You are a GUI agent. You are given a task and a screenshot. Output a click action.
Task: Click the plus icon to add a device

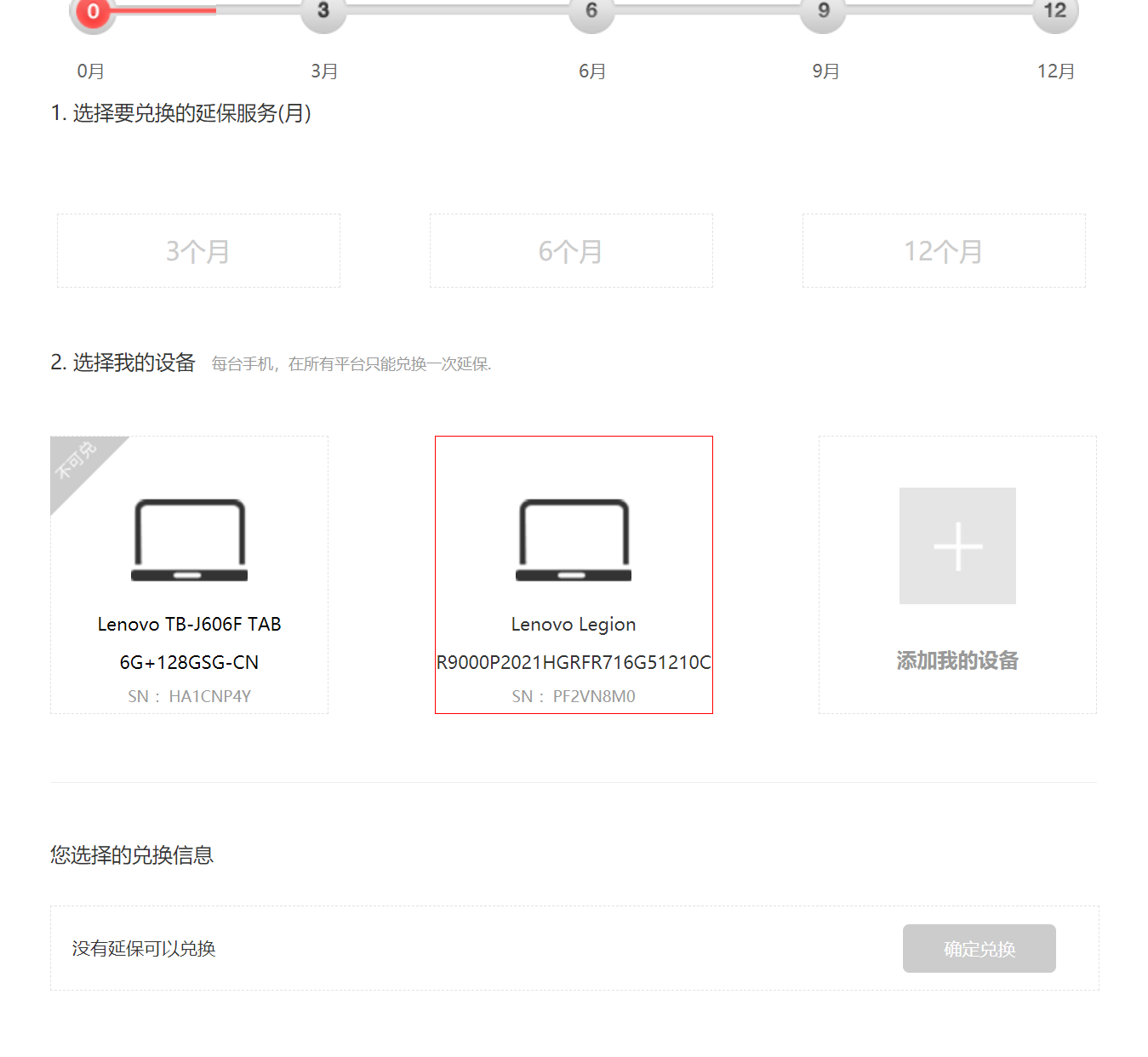pyautogui.click(x=957, y=546)
